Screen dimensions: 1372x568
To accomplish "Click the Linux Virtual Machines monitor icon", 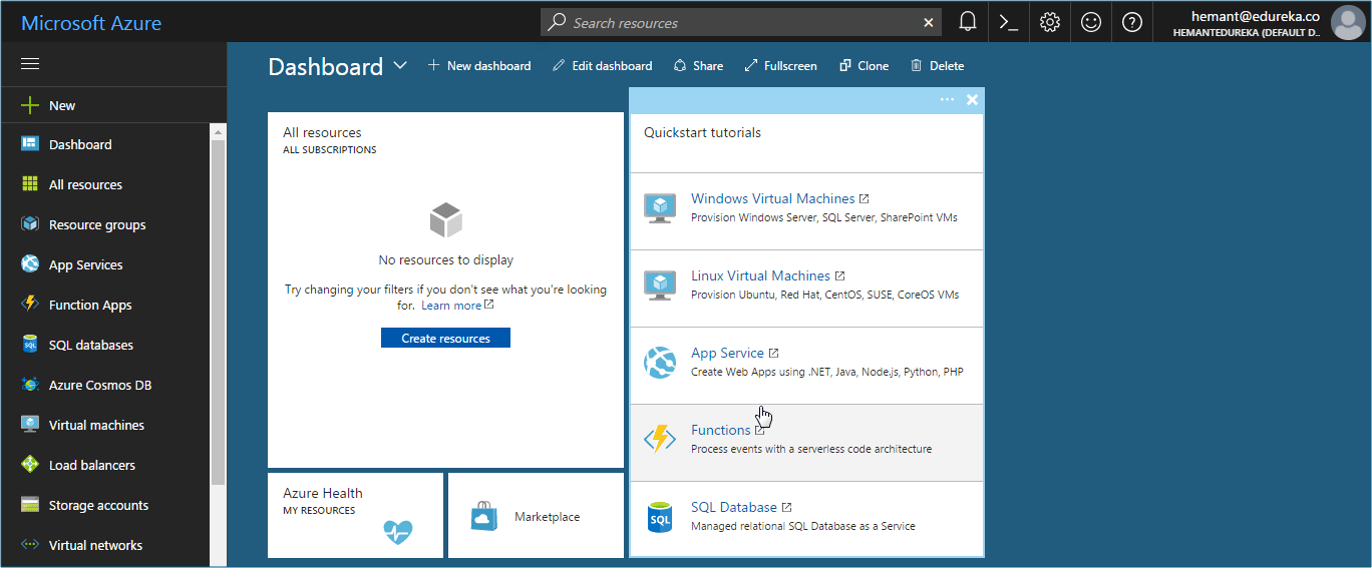I will click(660, 285).
